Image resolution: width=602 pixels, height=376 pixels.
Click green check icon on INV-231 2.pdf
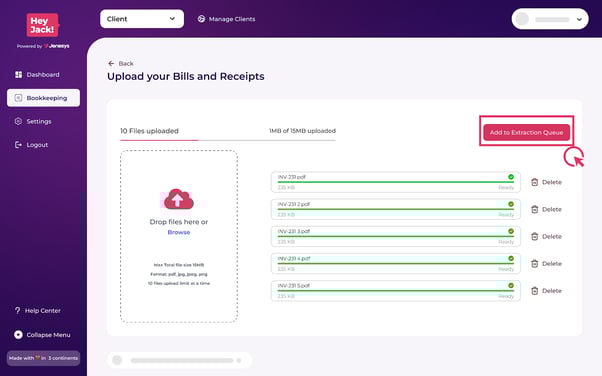(x=511, y=204)
